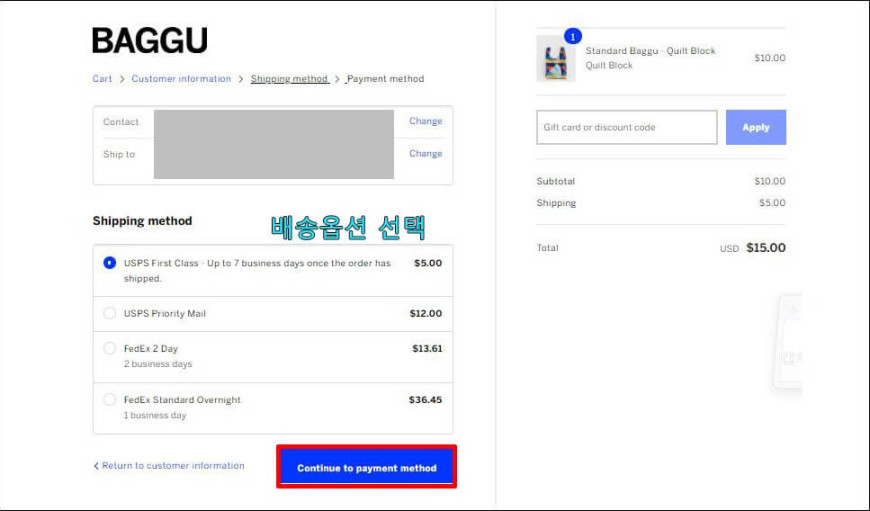
Task: Select Payment method breadcrumb
Action: click(386, 79)
